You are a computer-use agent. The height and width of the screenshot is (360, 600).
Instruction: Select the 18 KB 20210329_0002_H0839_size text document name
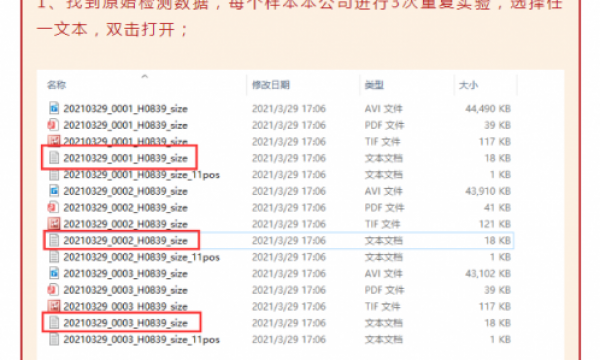[x=126, y=241]
